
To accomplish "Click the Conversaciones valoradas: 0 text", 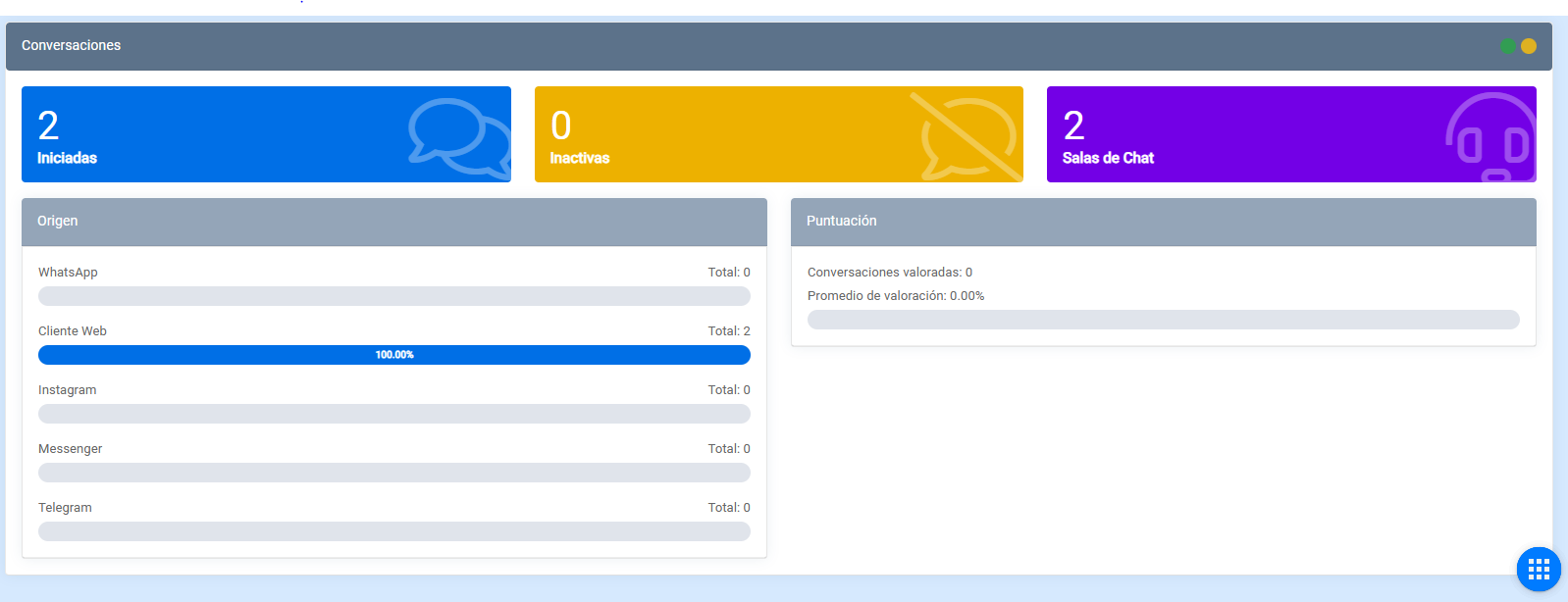I will coord(889,273).
